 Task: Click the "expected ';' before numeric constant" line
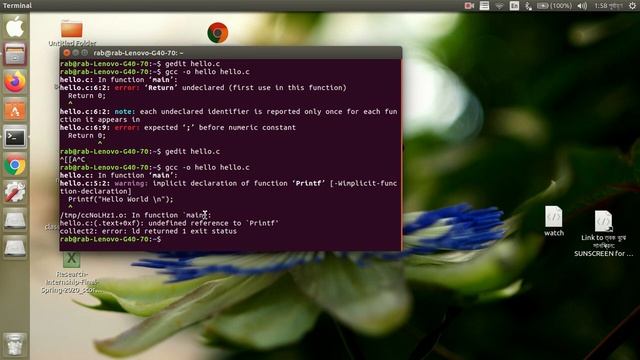(178, 128)
